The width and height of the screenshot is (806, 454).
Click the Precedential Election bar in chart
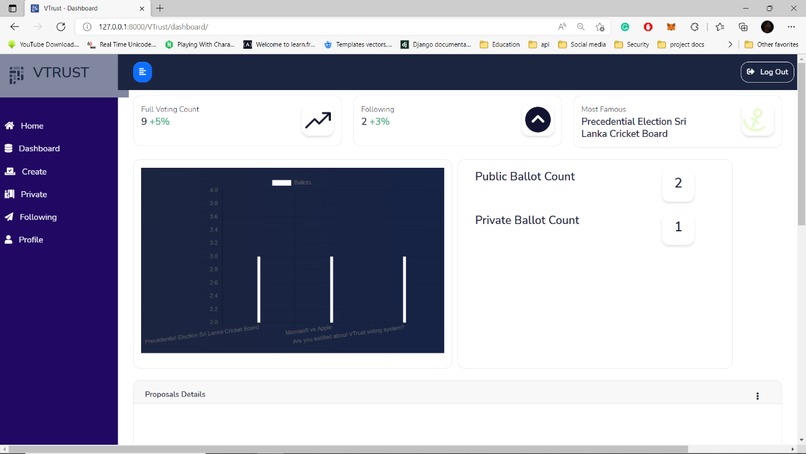click(x=259, y=289)
